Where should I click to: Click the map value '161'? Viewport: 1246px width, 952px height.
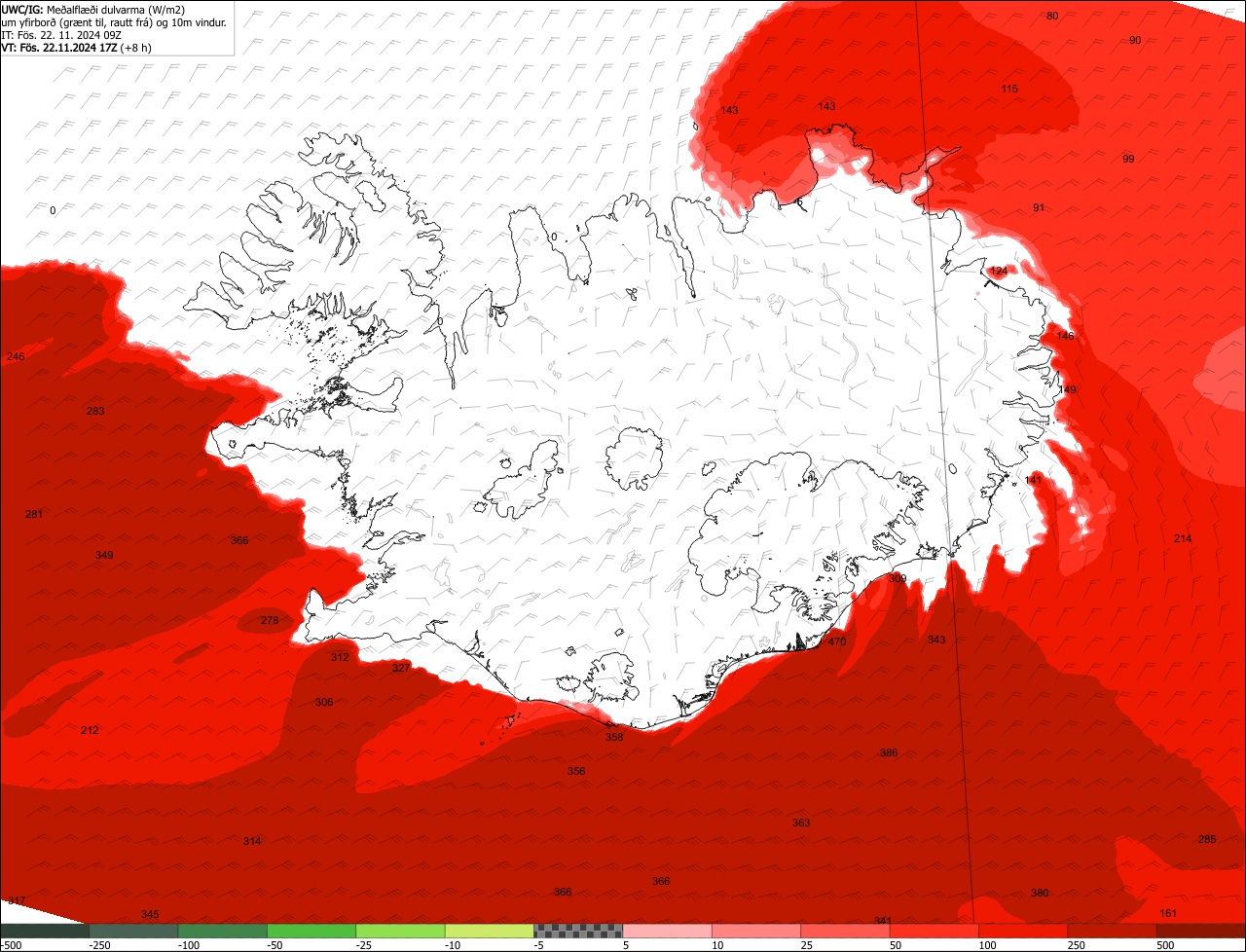click(1169, 913)
